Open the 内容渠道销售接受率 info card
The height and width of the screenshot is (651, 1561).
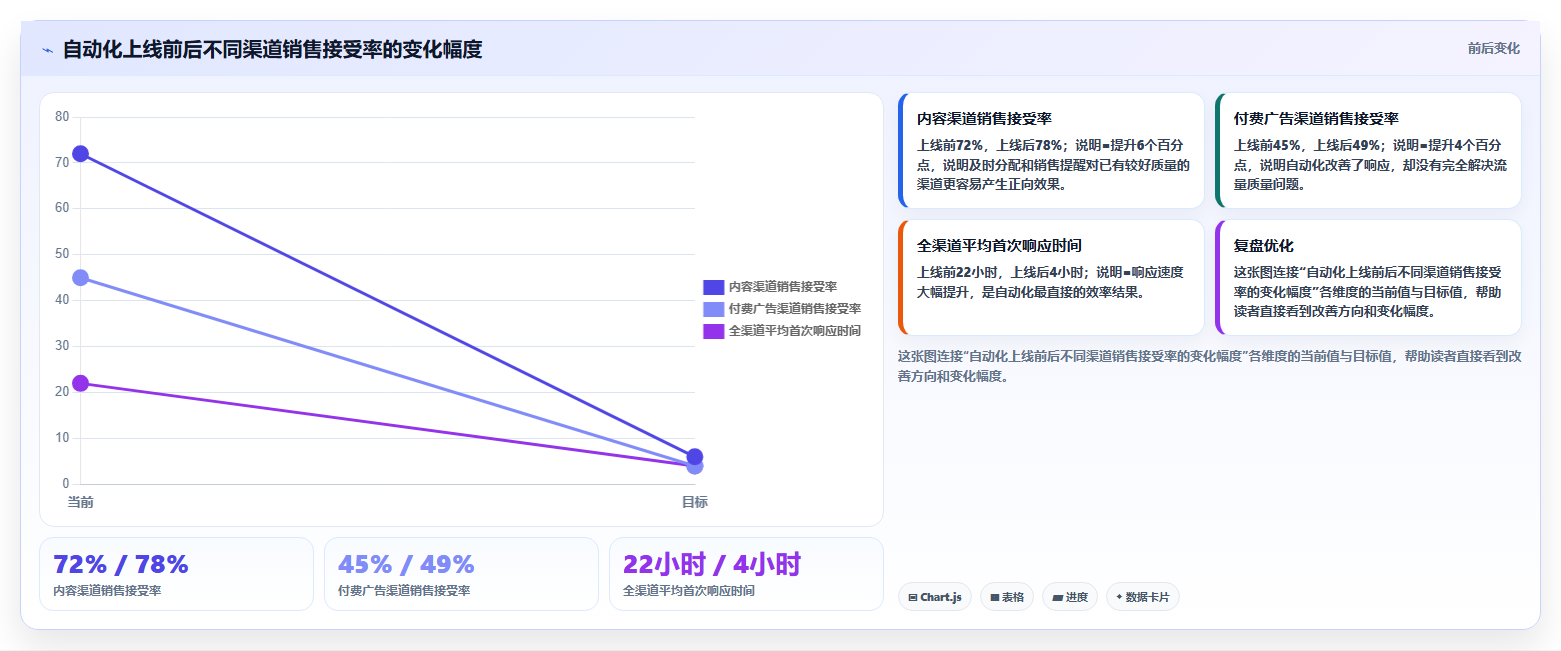(1052, 150)
